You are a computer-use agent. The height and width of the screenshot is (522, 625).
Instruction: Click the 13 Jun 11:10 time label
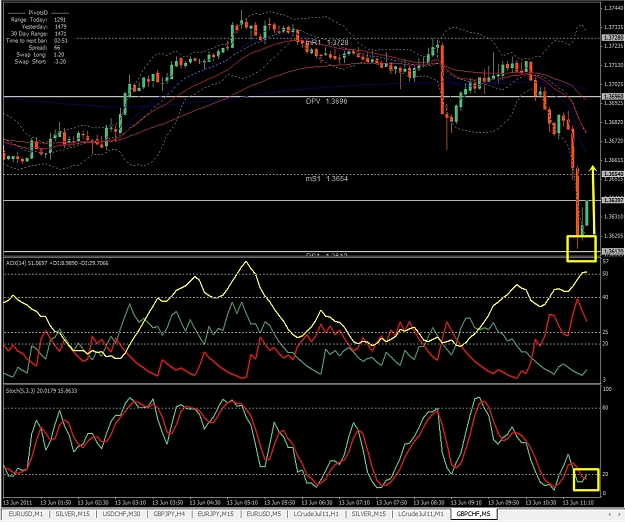coord(578,502)
